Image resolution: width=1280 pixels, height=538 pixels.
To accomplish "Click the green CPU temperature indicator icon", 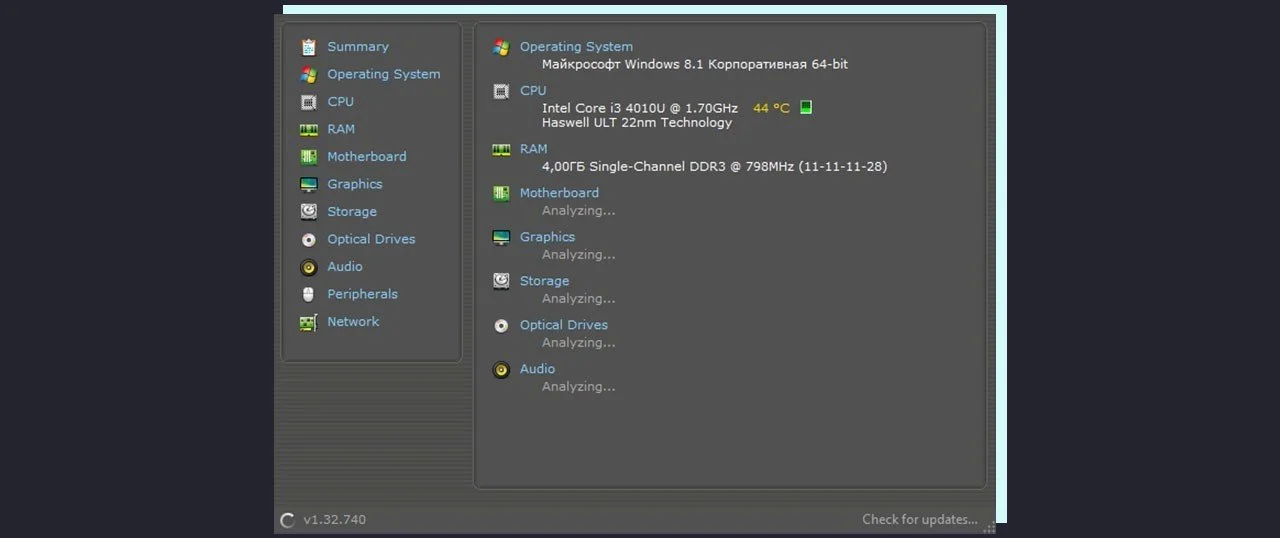I will coord(806,107).
